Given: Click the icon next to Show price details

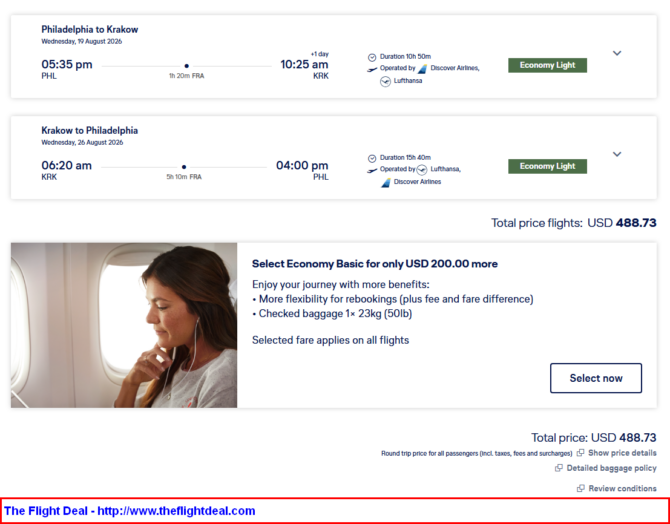Looking at the screenshot, I should pos(581,453).
